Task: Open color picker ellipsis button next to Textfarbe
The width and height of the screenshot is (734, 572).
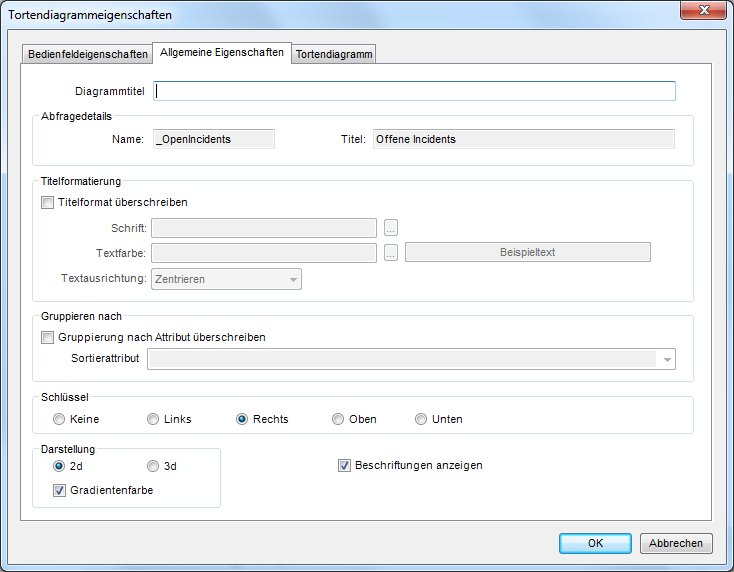Action: pyautogui.click(x=391, y=252)
